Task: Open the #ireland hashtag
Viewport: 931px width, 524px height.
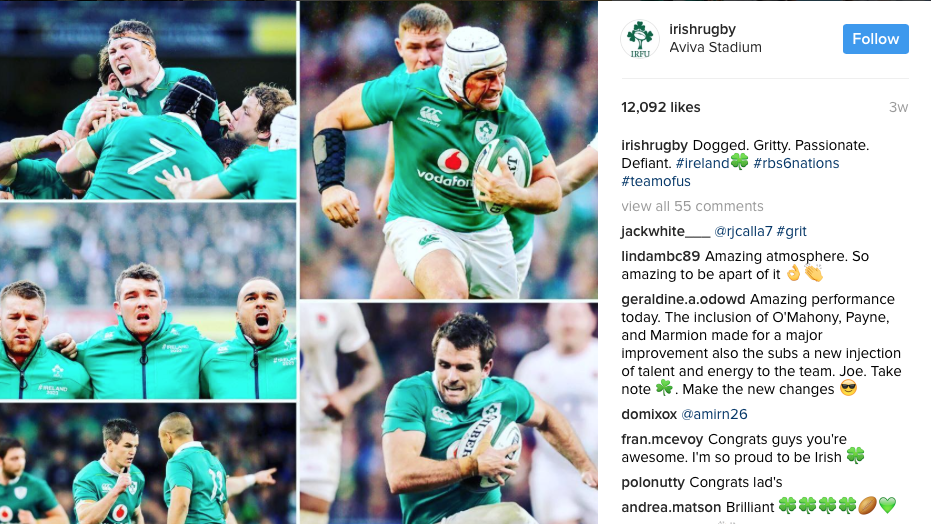Action: tap(712, 163)
